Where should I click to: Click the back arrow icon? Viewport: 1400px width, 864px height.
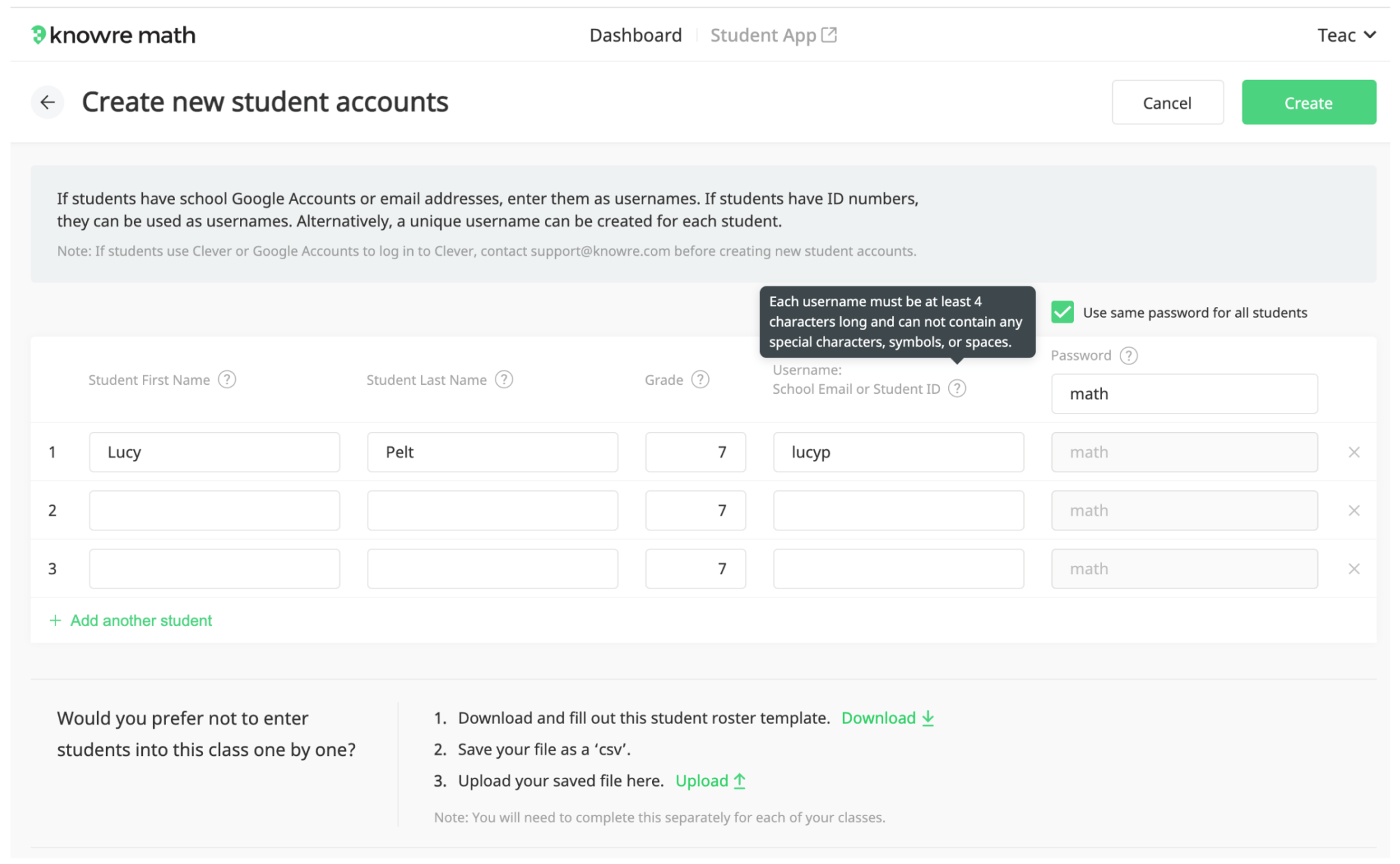point(47,103)
